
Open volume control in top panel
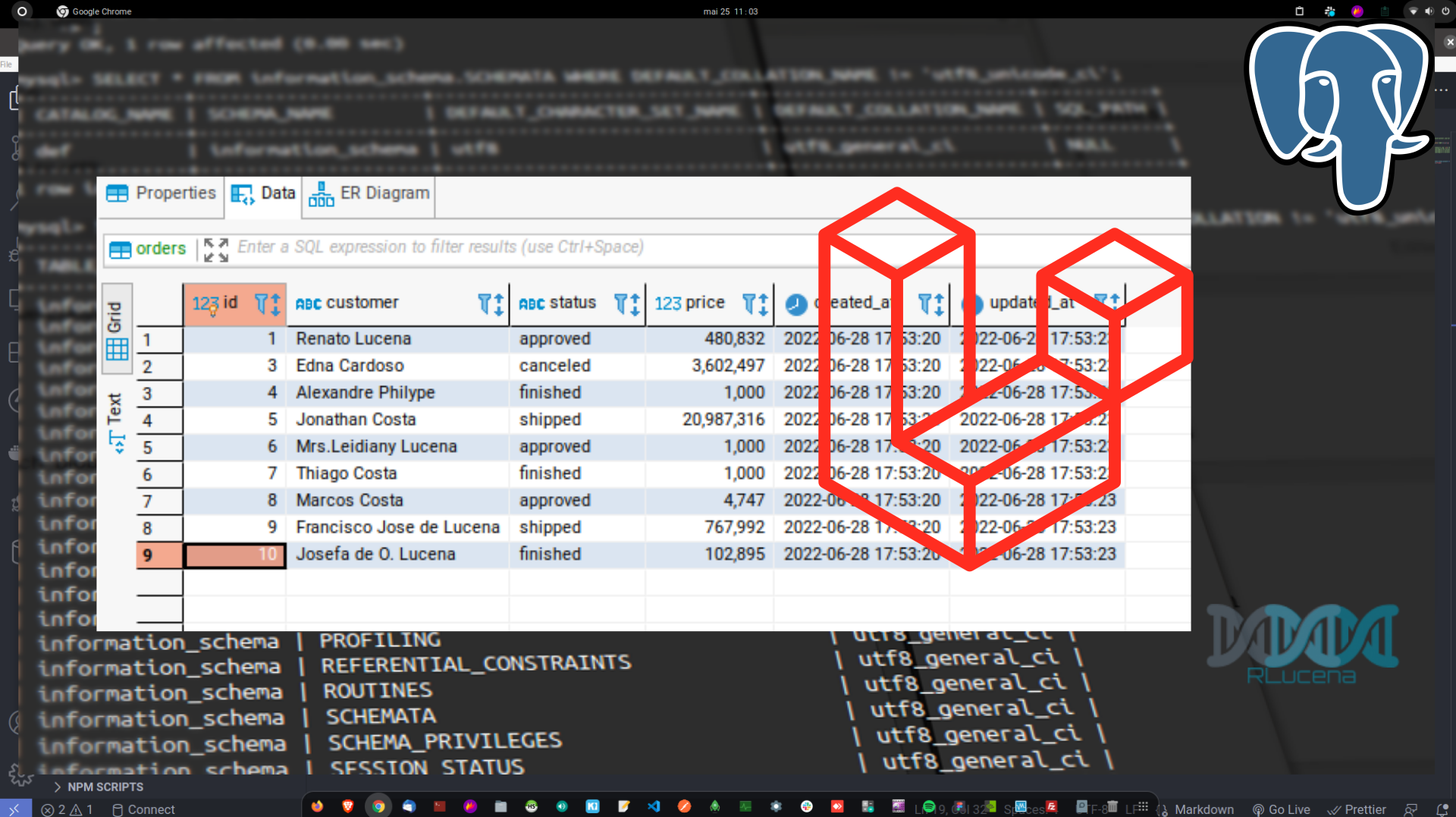click(x=1429, y=11)
